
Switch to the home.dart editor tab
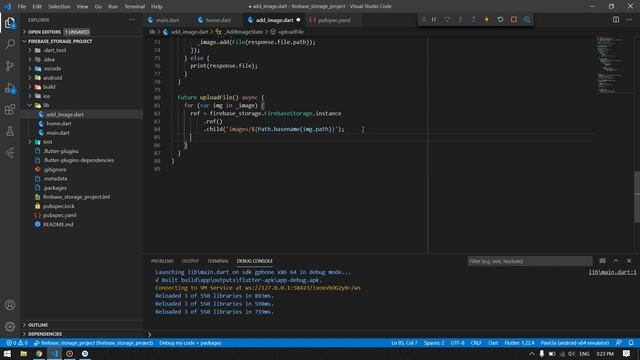pos(218,20)
